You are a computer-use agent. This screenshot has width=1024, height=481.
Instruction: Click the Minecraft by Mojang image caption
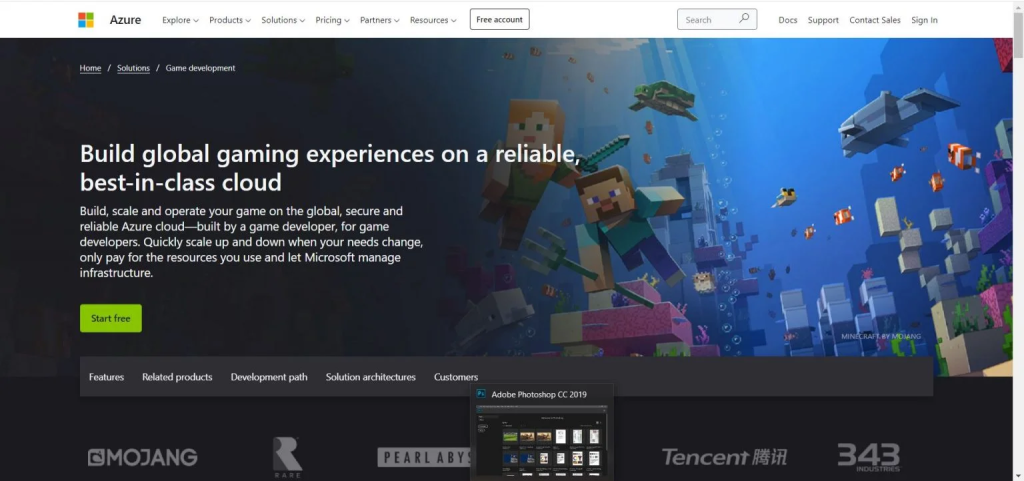pos(881,336)
